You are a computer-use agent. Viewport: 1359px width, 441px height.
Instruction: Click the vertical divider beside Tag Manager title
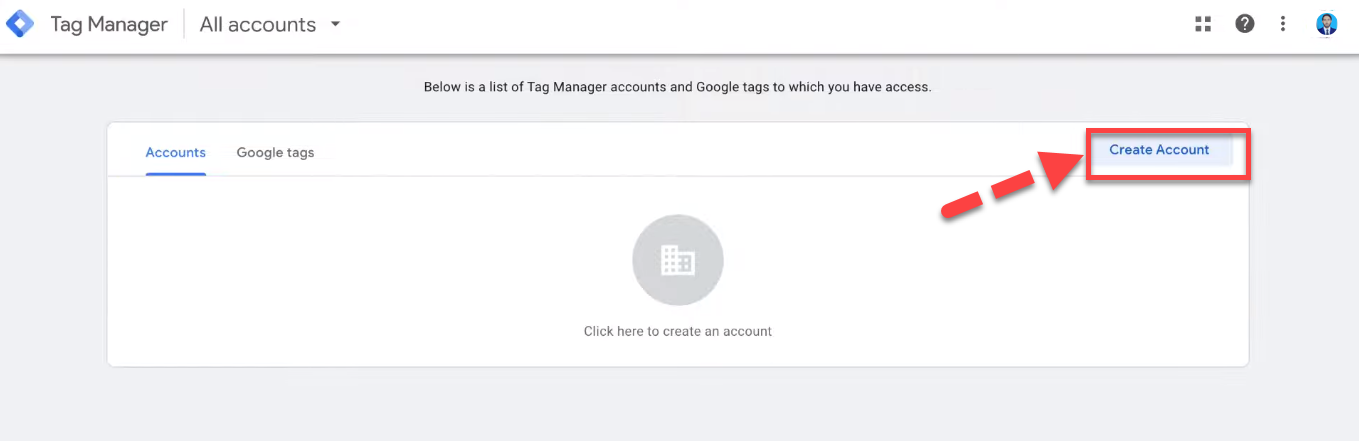[184, 25]
